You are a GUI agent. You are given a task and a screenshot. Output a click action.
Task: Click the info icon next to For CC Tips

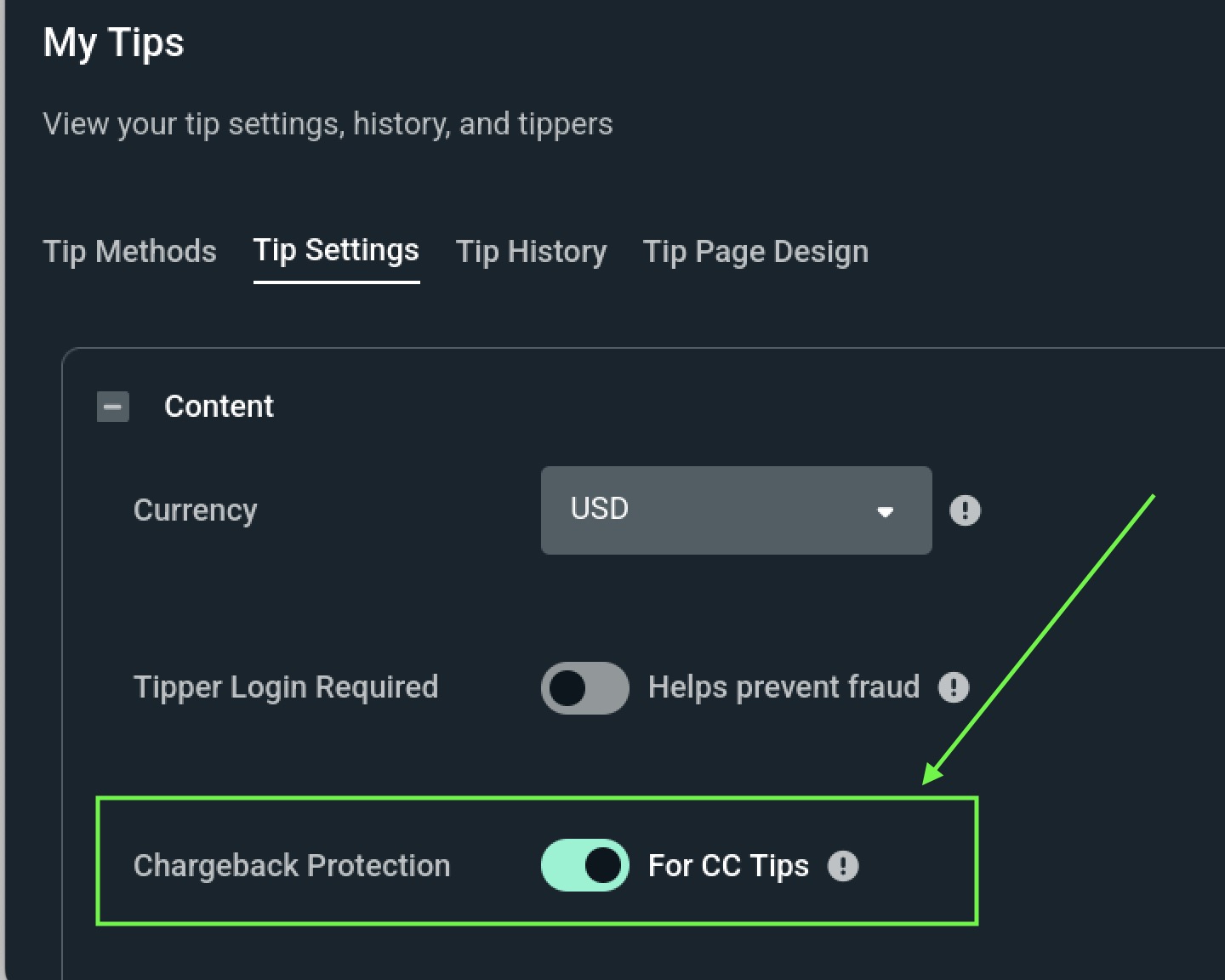tap(843, 866)
